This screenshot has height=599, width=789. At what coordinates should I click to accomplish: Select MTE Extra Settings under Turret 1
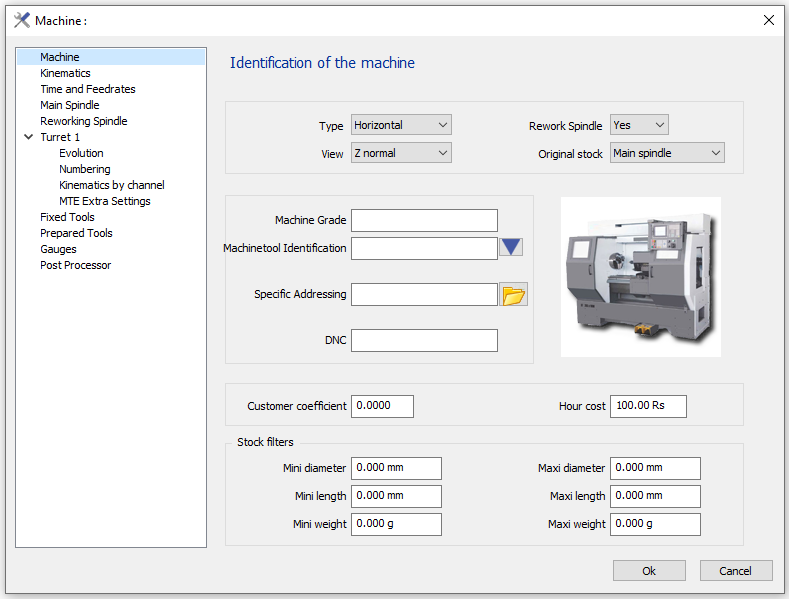click(105, 201)
